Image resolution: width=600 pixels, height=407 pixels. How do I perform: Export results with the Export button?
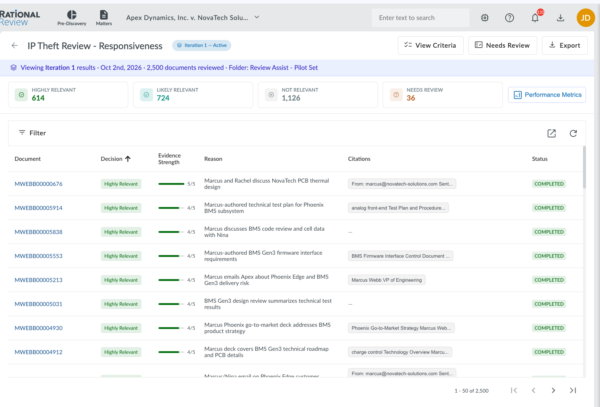pyautogui.click(x=564, y=46)
